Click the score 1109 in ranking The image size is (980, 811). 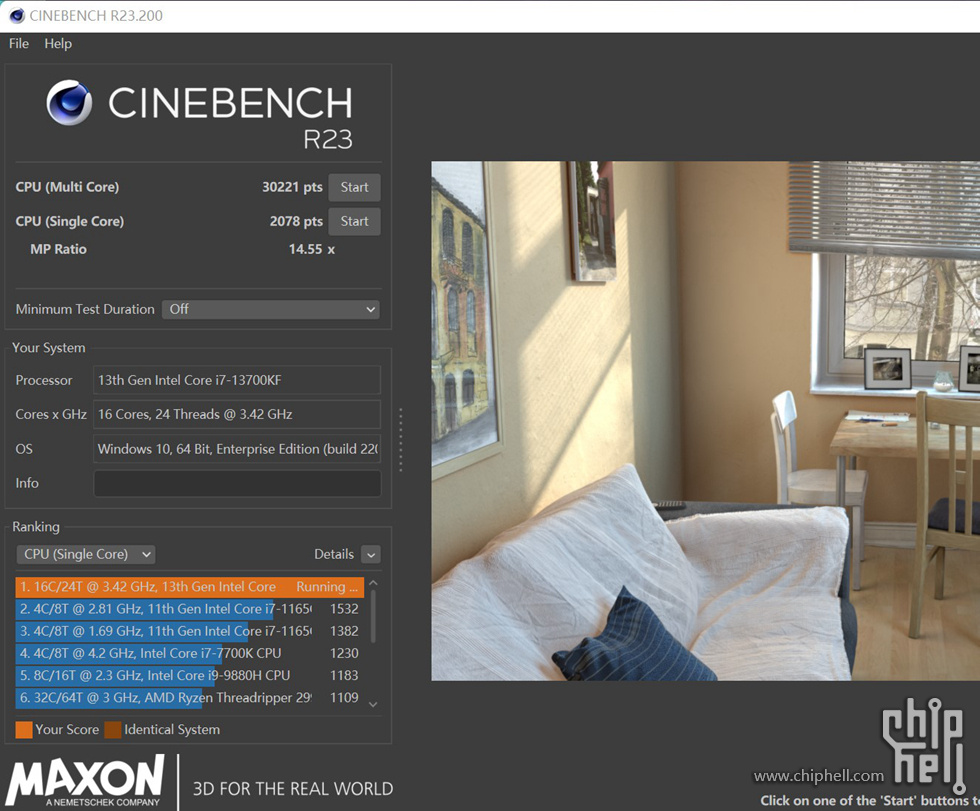coord(344,697)
